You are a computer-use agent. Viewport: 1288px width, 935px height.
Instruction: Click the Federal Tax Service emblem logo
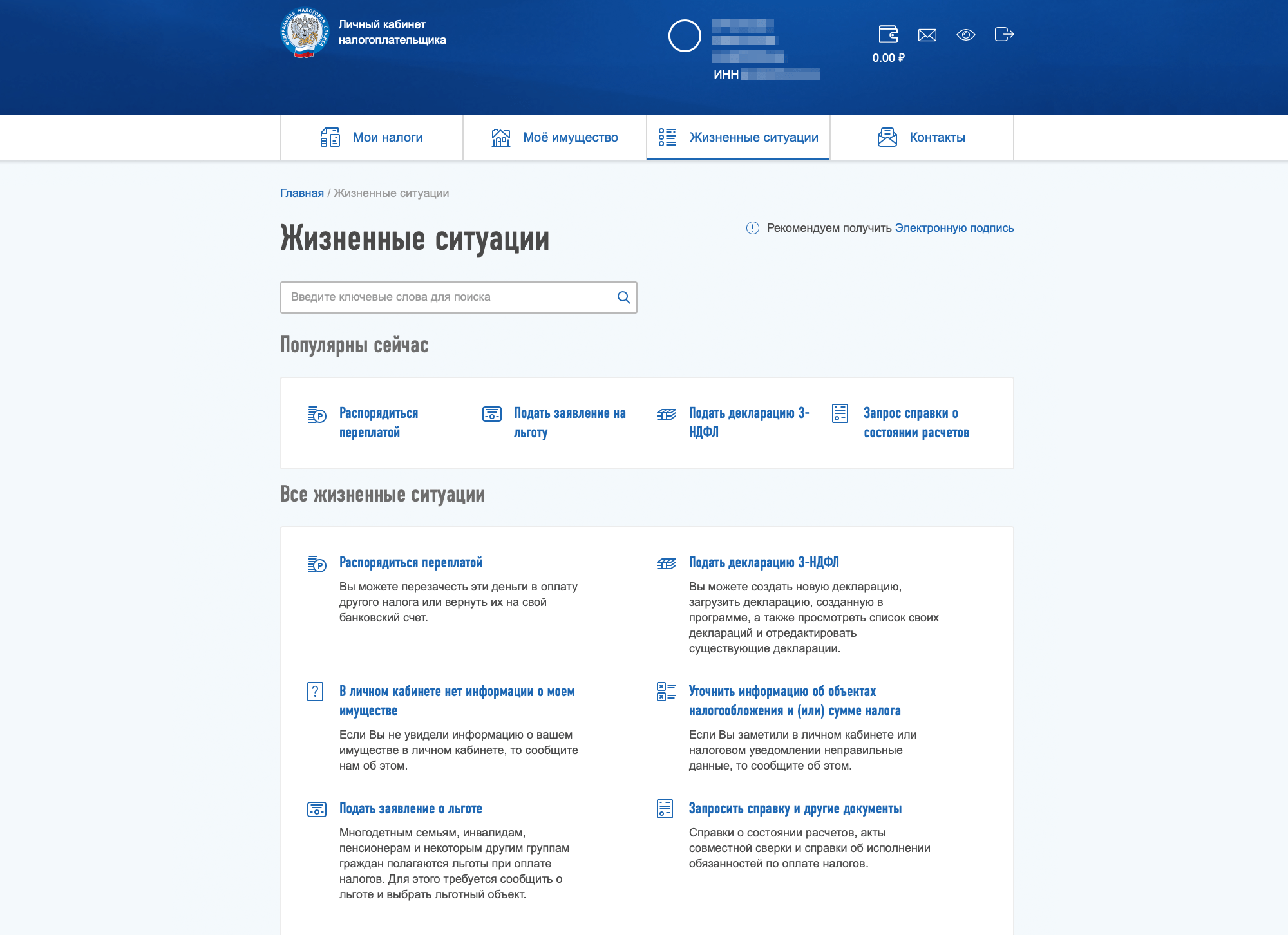click(305, 33)
